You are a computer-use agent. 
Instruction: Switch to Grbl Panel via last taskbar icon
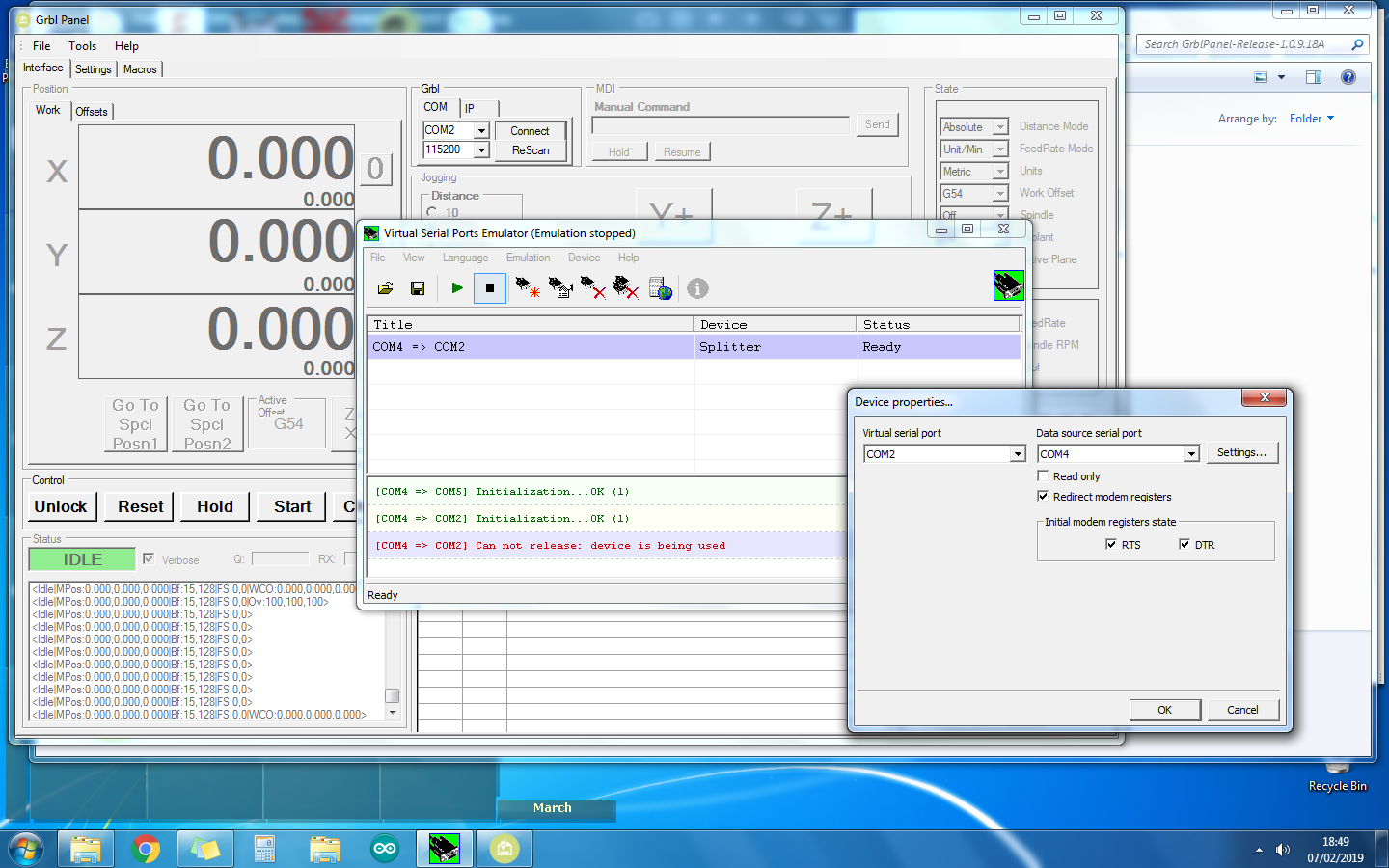(x=504, y=849)
